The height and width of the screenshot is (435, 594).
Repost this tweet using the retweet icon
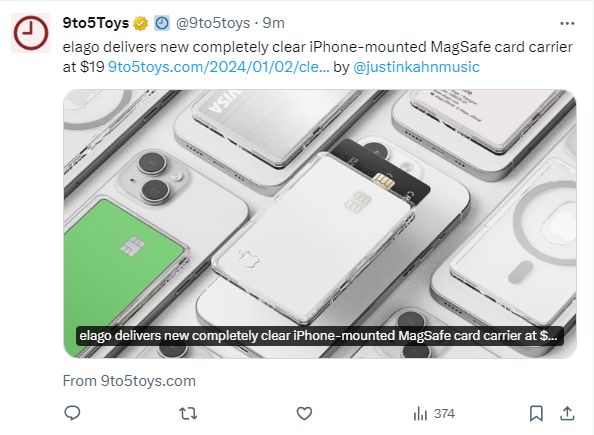[x=188, y=413]
